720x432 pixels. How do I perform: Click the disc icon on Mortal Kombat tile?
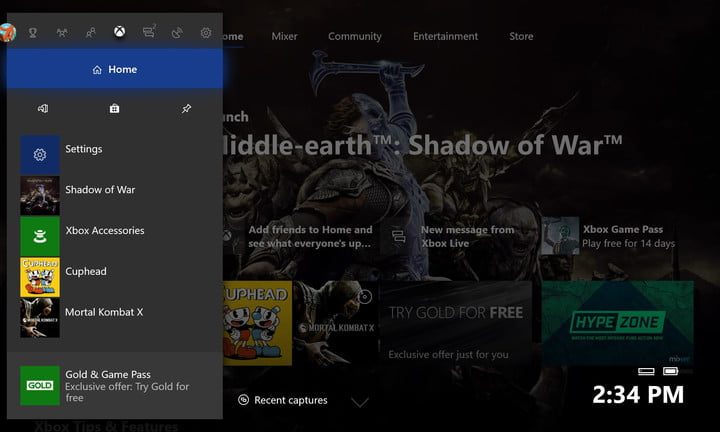click(x=365, y=297)
